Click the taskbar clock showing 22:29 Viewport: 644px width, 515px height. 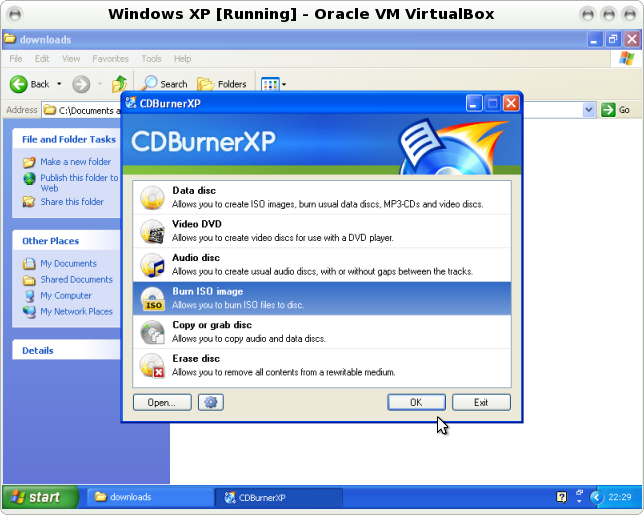click(619, 497)
